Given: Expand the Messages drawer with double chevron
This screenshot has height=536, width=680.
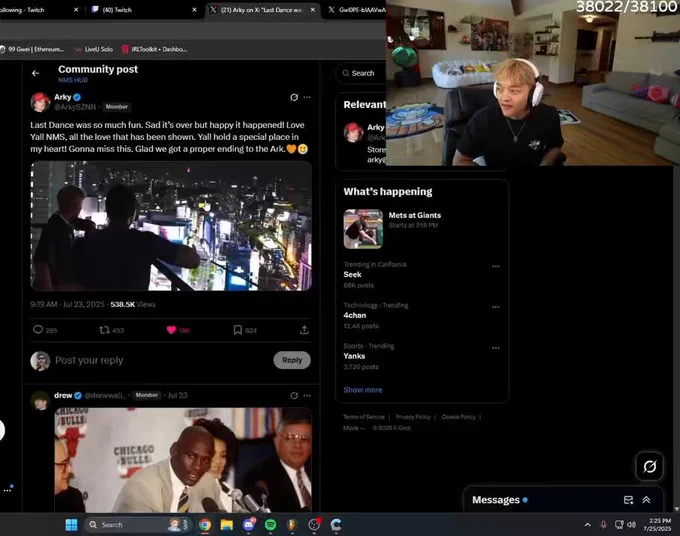Looking at the screenshot, I should [646, 500].
